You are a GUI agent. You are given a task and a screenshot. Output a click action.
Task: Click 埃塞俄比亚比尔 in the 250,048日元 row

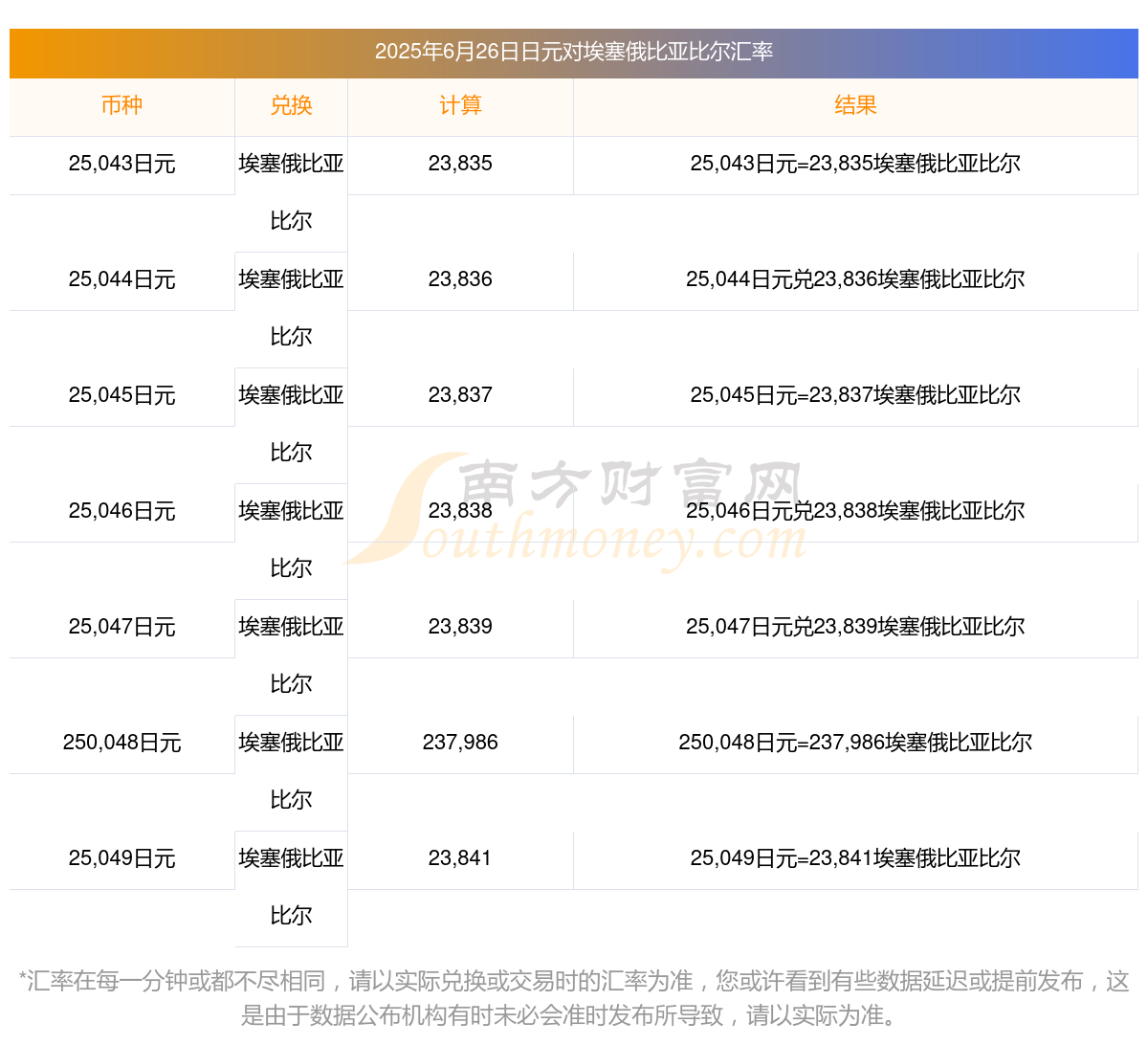click(x=291, y=771)
